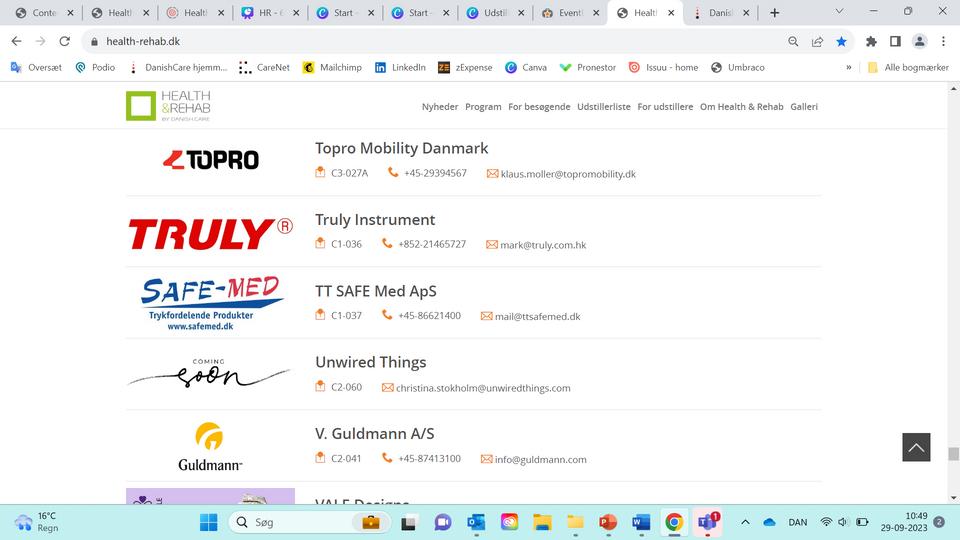The image size is (960, 540).
Task: Open the browser side panel icon
Action: click(895, 41)
